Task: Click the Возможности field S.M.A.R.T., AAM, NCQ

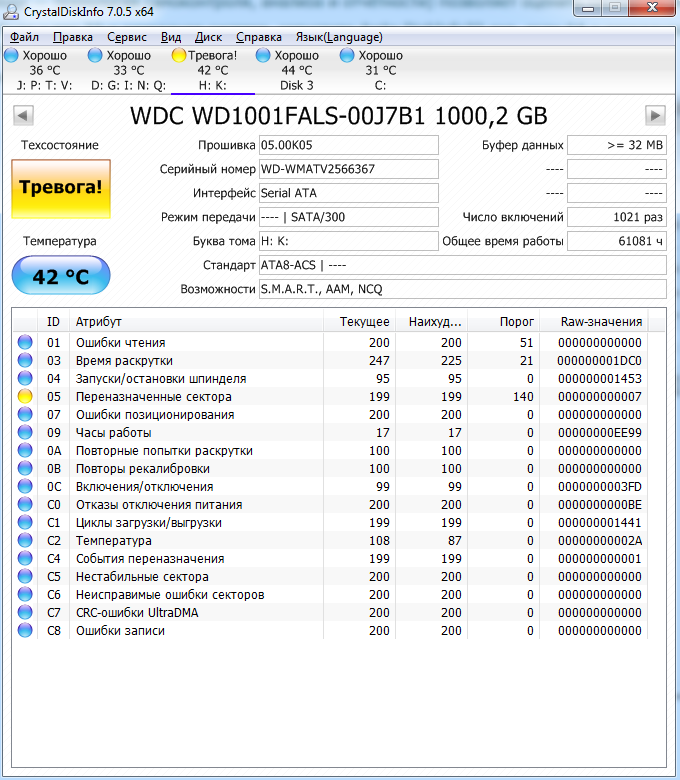Action: click(x=463, y=289)
